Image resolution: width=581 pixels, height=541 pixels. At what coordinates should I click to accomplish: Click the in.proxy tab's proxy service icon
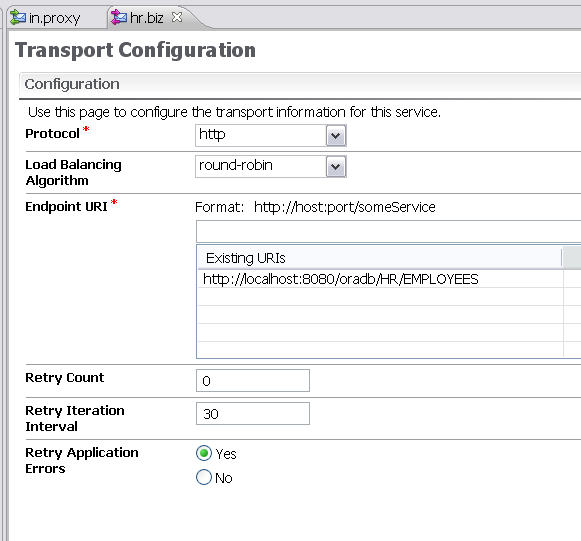(x=17, y=17)
